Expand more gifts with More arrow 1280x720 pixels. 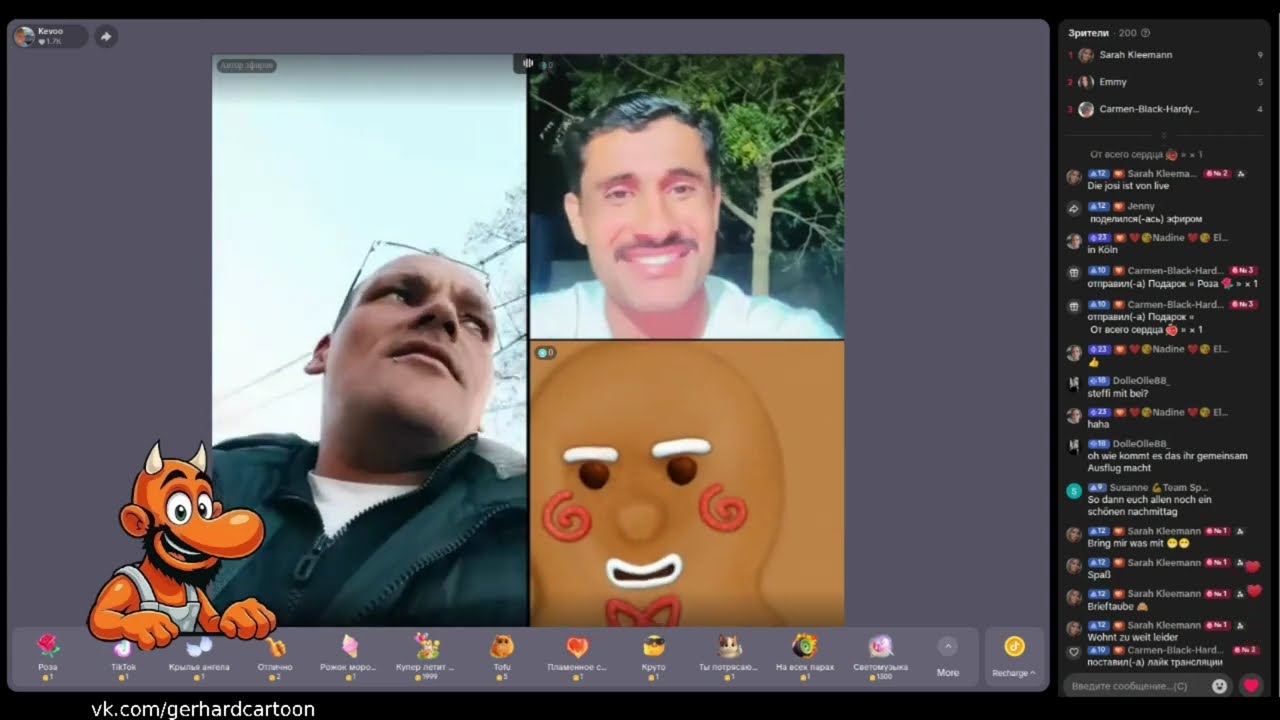click(948, 657)
